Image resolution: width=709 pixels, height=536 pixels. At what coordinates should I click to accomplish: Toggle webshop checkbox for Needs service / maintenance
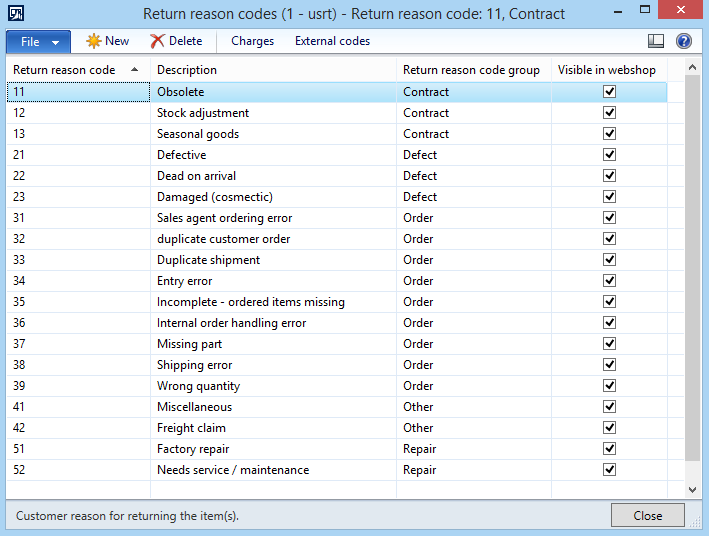click(x=609, y=470)
